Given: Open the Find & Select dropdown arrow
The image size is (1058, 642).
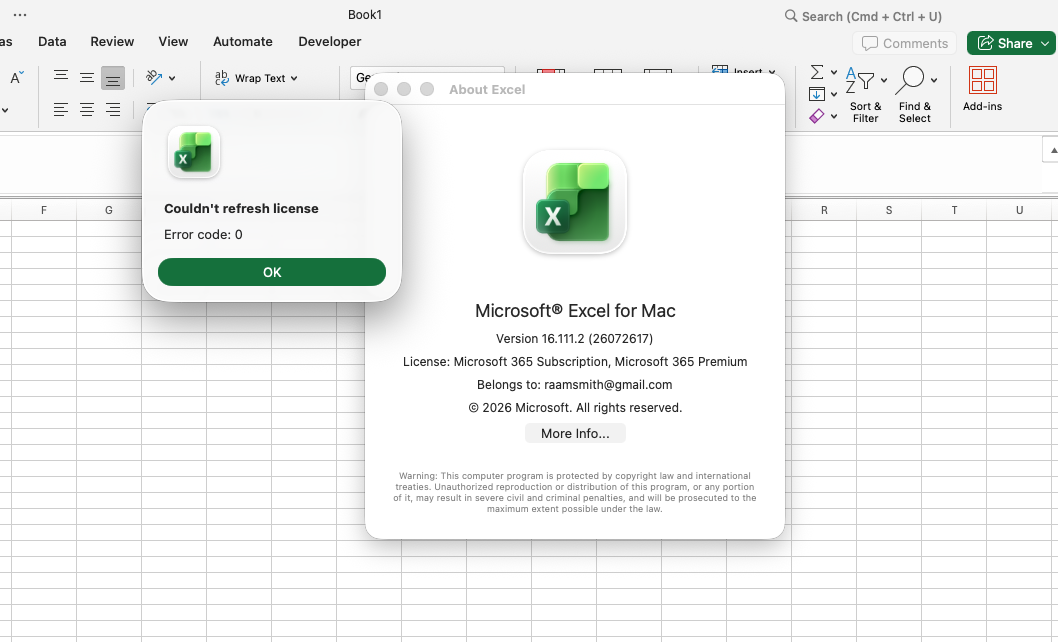Looking at the screenshot, I should click(934, 80).
